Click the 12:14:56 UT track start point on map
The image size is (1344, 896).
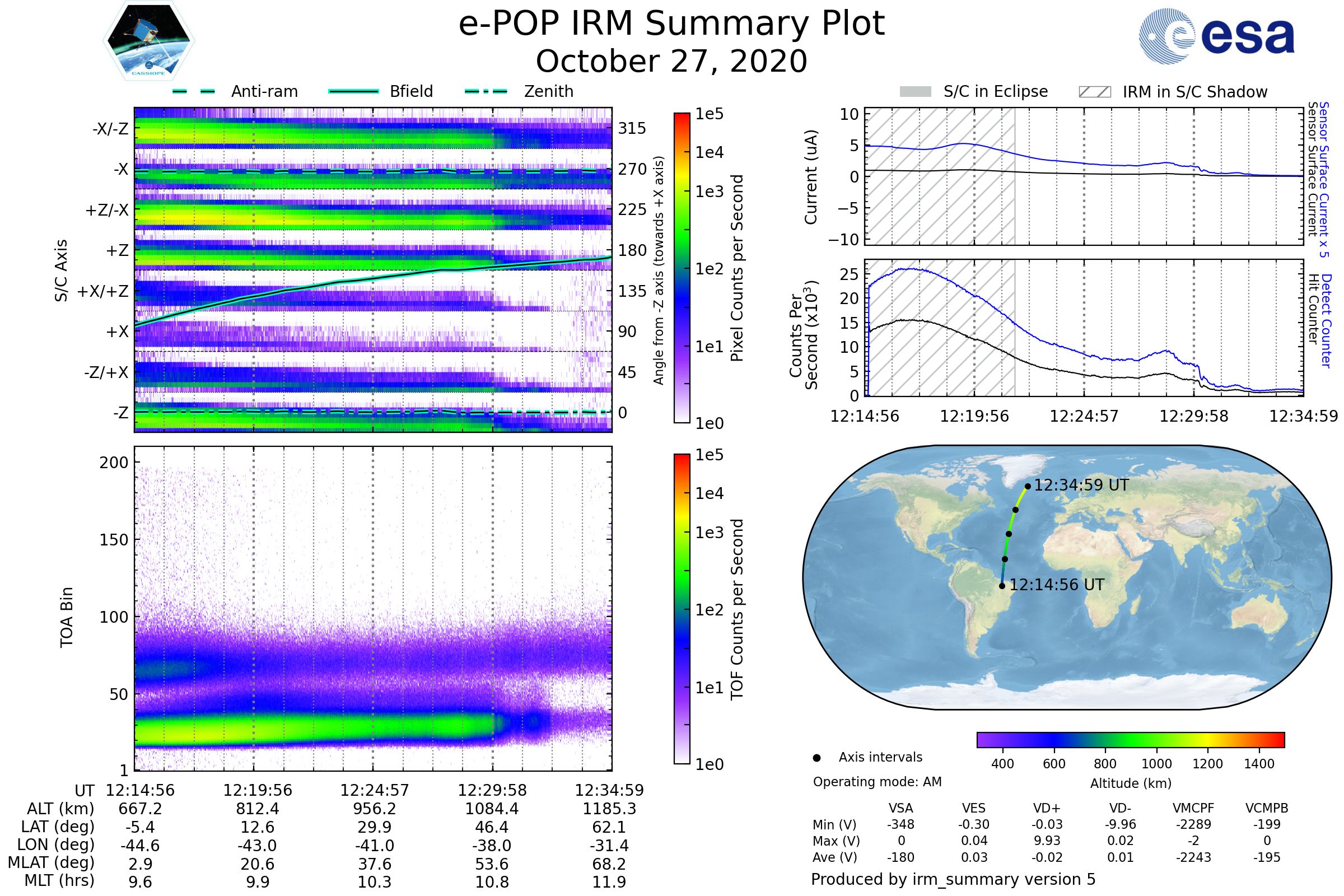pos(1002,586)
